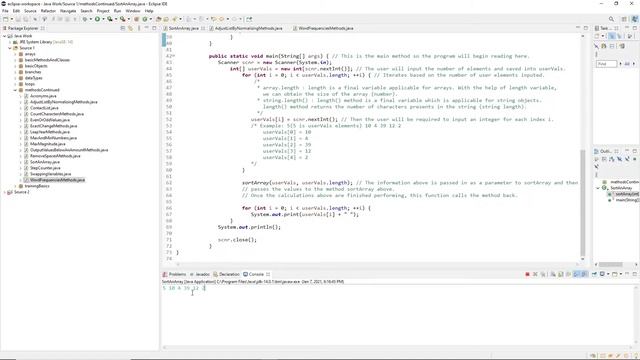Open the Run menu
The height and width of the screenshot is (360, 640).
click(118, 11)
